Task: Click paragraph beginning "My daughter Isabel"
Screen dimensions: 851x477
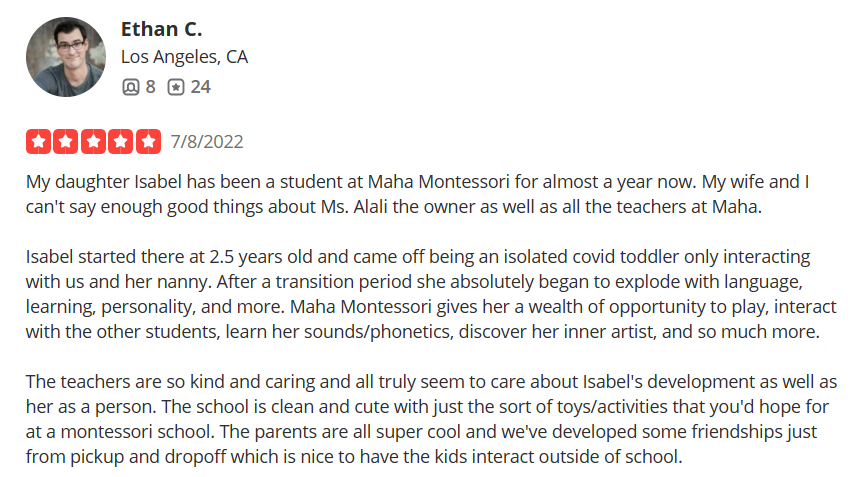Action: point(417,194)
